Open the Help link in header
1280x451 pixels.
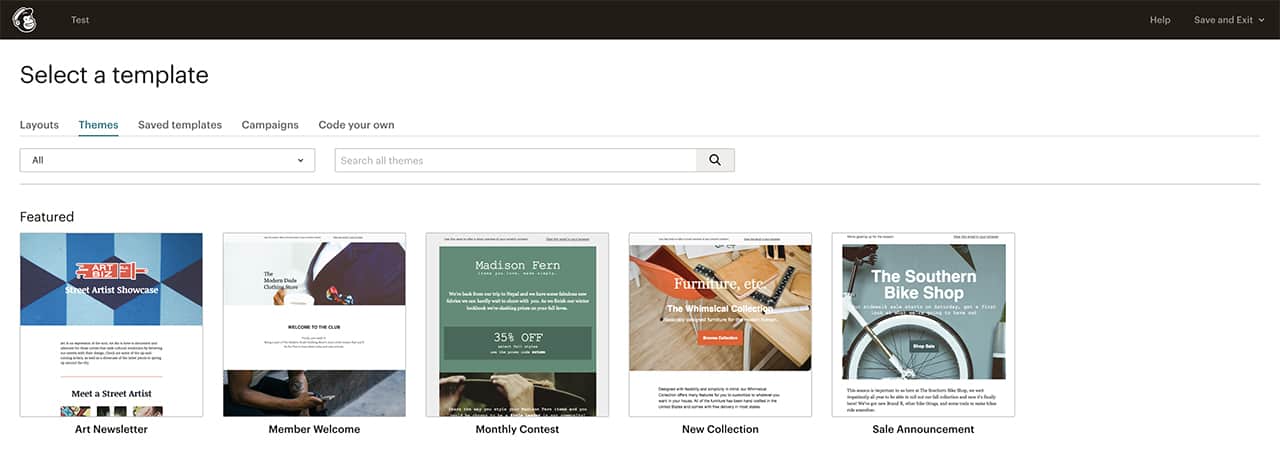[x=1159, y=20]
